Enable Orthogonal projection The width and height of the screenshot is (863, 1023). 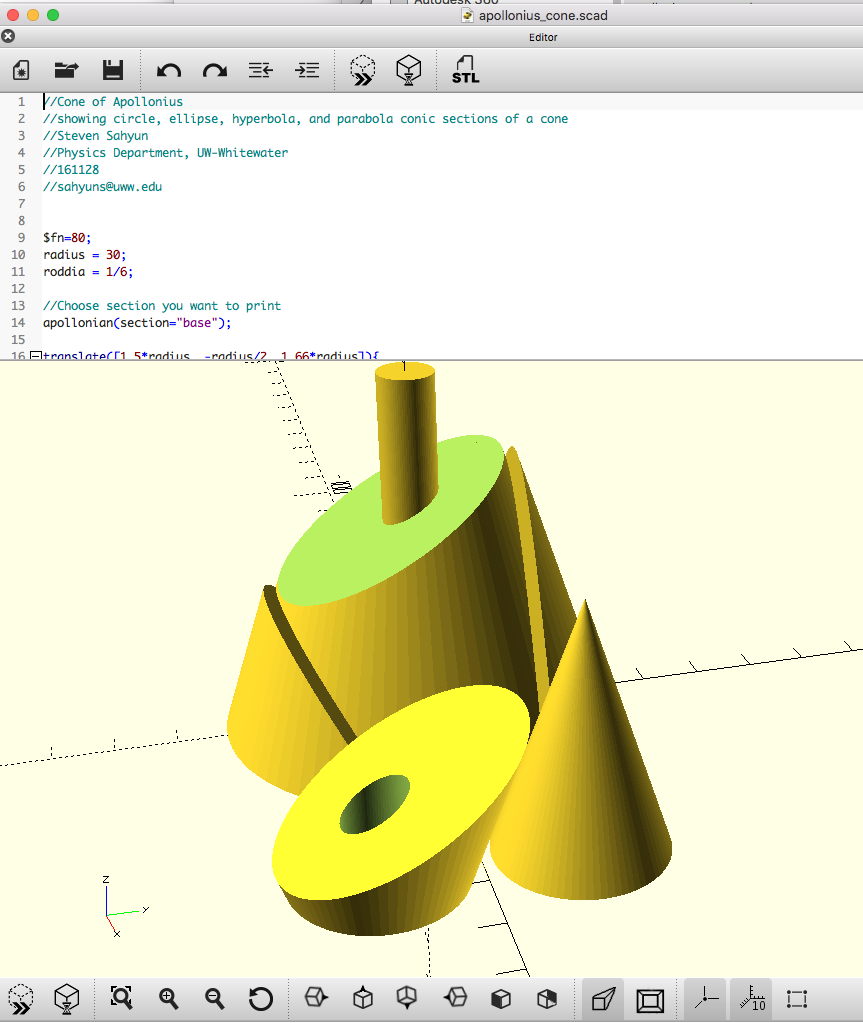click(x=650, y=1000)
